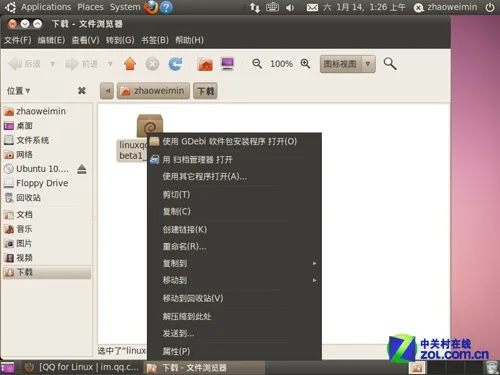
Task: Open the date and time in panel
Action: pos(364,7)
